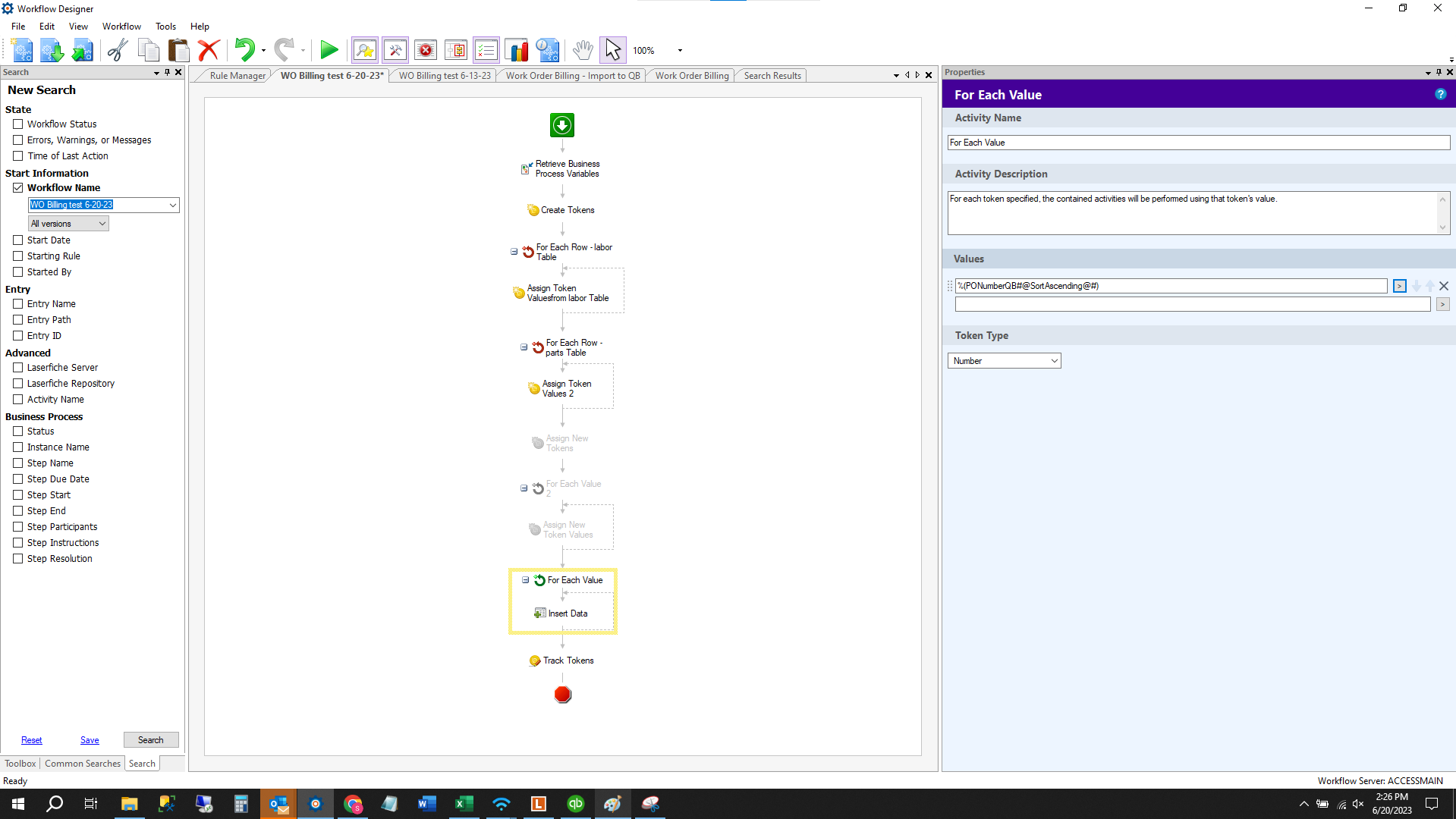The width and height of the screenshot is (1456, 819).
Task: Click the red X Delete icon
Action: click(208, 51)
